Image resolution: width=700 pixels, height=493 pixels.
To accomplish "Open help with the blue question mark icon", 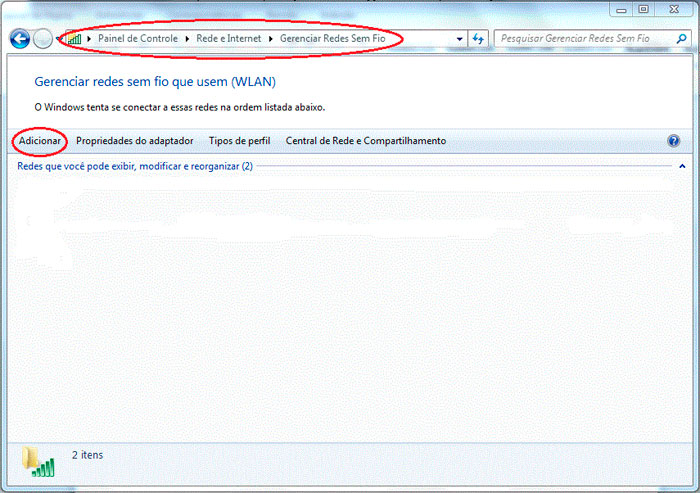I will tap(673, 141).
